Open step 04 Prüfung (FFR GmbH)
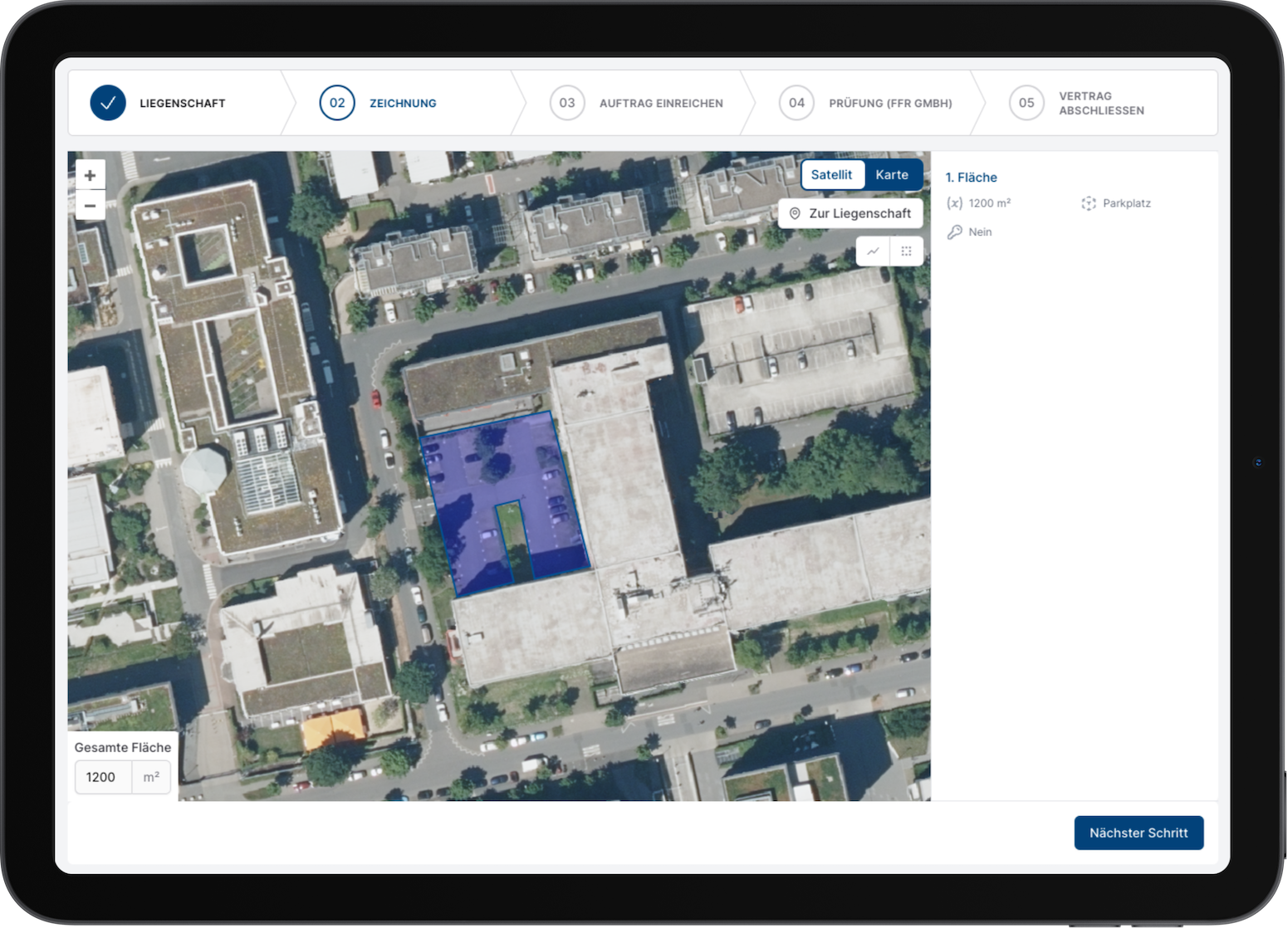 [x=865, y=103]
